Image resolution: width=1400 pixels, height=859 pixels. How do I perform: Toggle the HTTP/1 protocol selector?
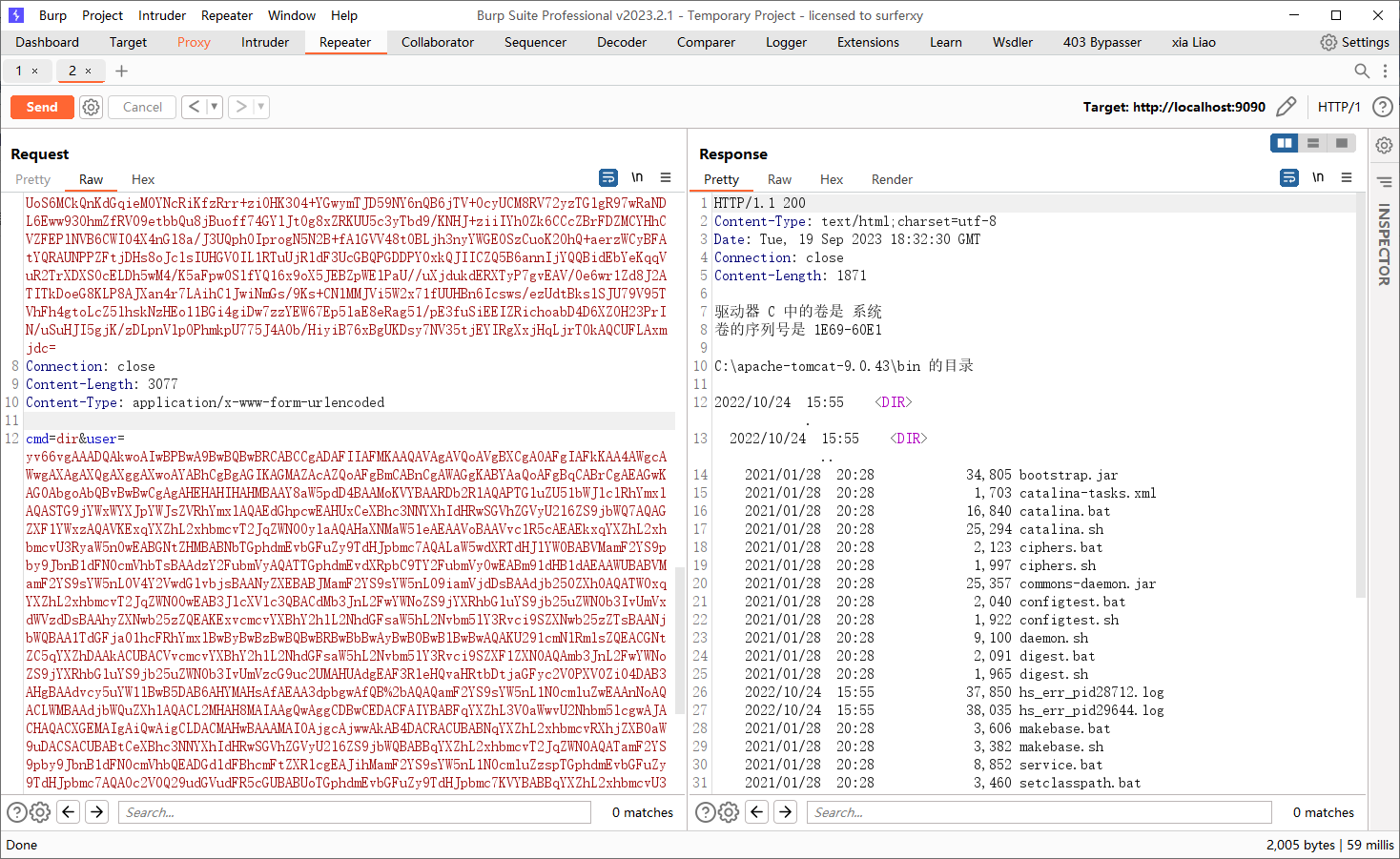click(1339, 107)
